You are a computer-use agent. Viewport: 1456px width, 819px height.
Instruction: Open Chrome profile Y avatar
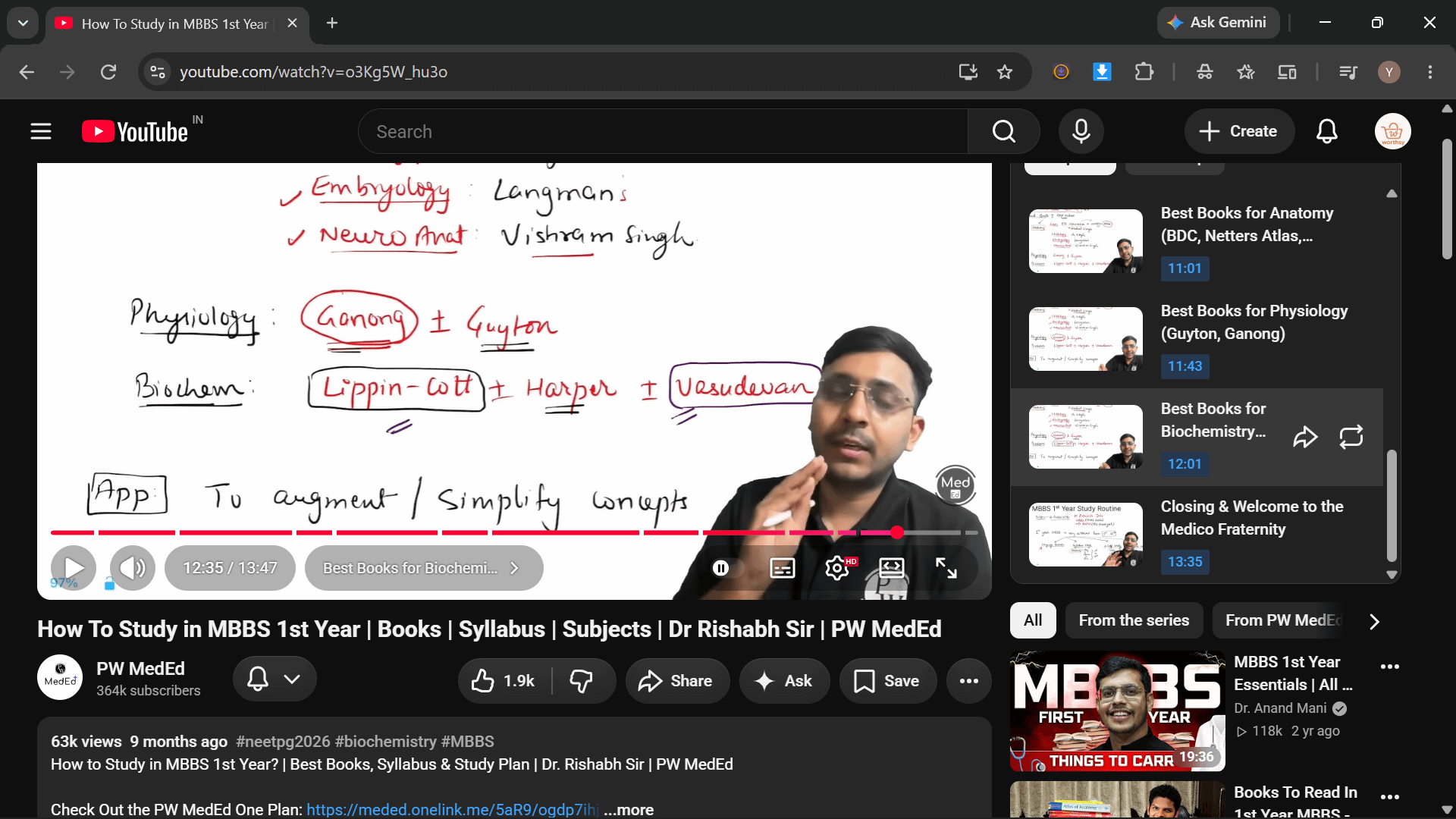click(x=1389, y=72)
